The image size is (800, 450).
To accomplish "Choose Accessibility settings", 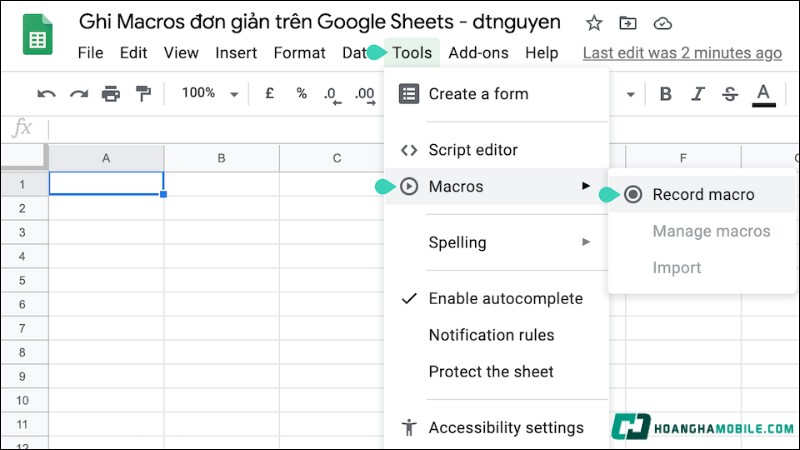I will click(496, 428).
